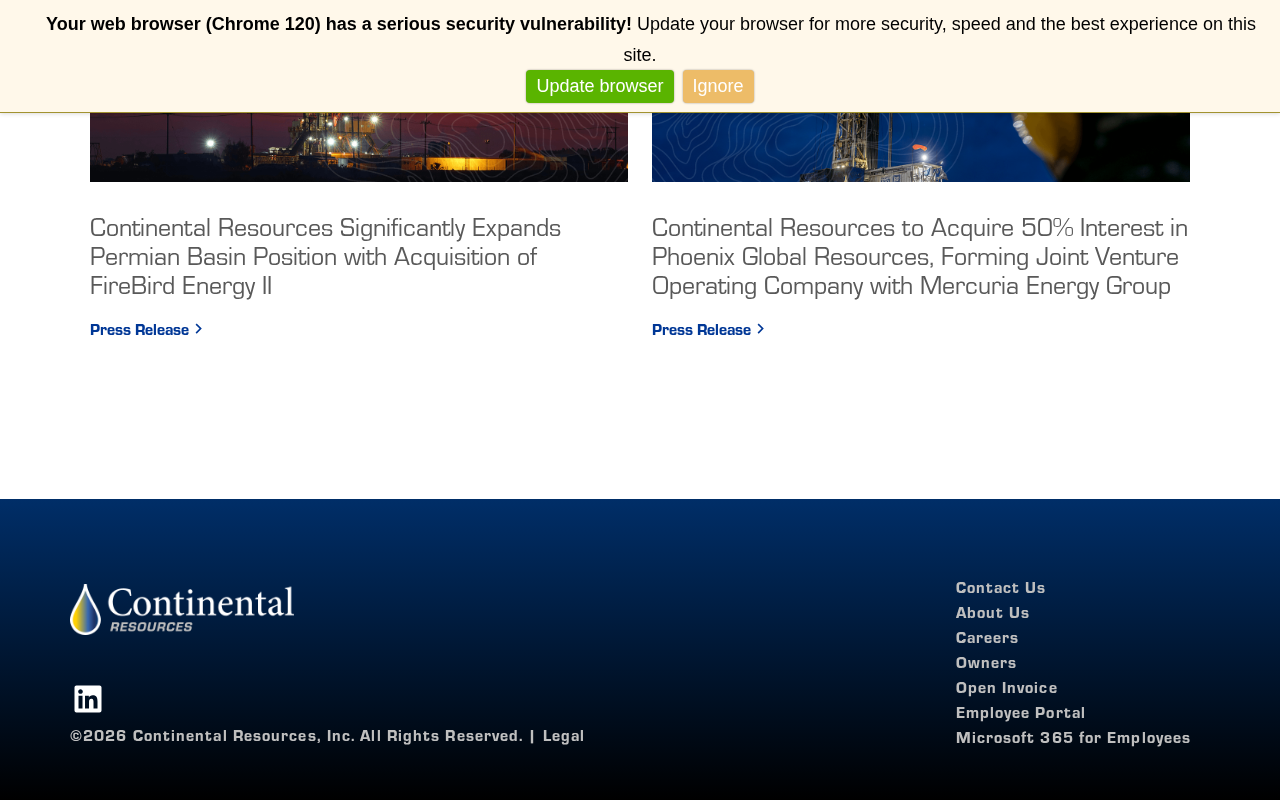Visit the Careers footer link

[x=987, y=638]
